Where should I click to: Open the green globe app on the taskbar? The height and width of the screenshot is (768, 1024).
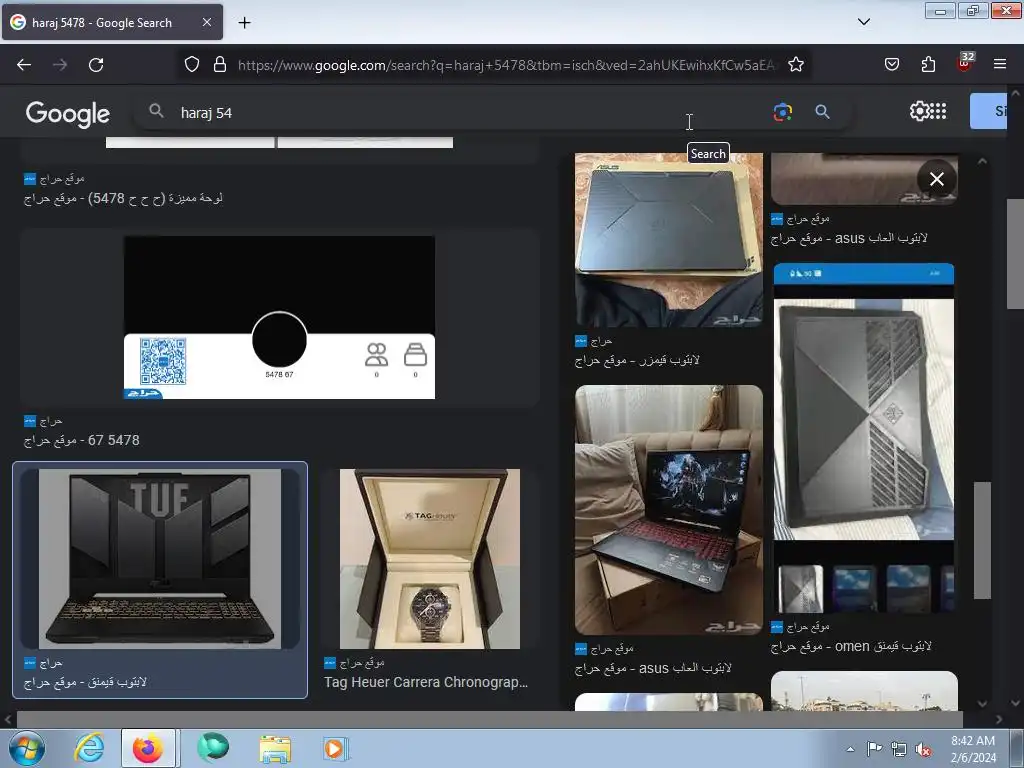click(213, 748)
